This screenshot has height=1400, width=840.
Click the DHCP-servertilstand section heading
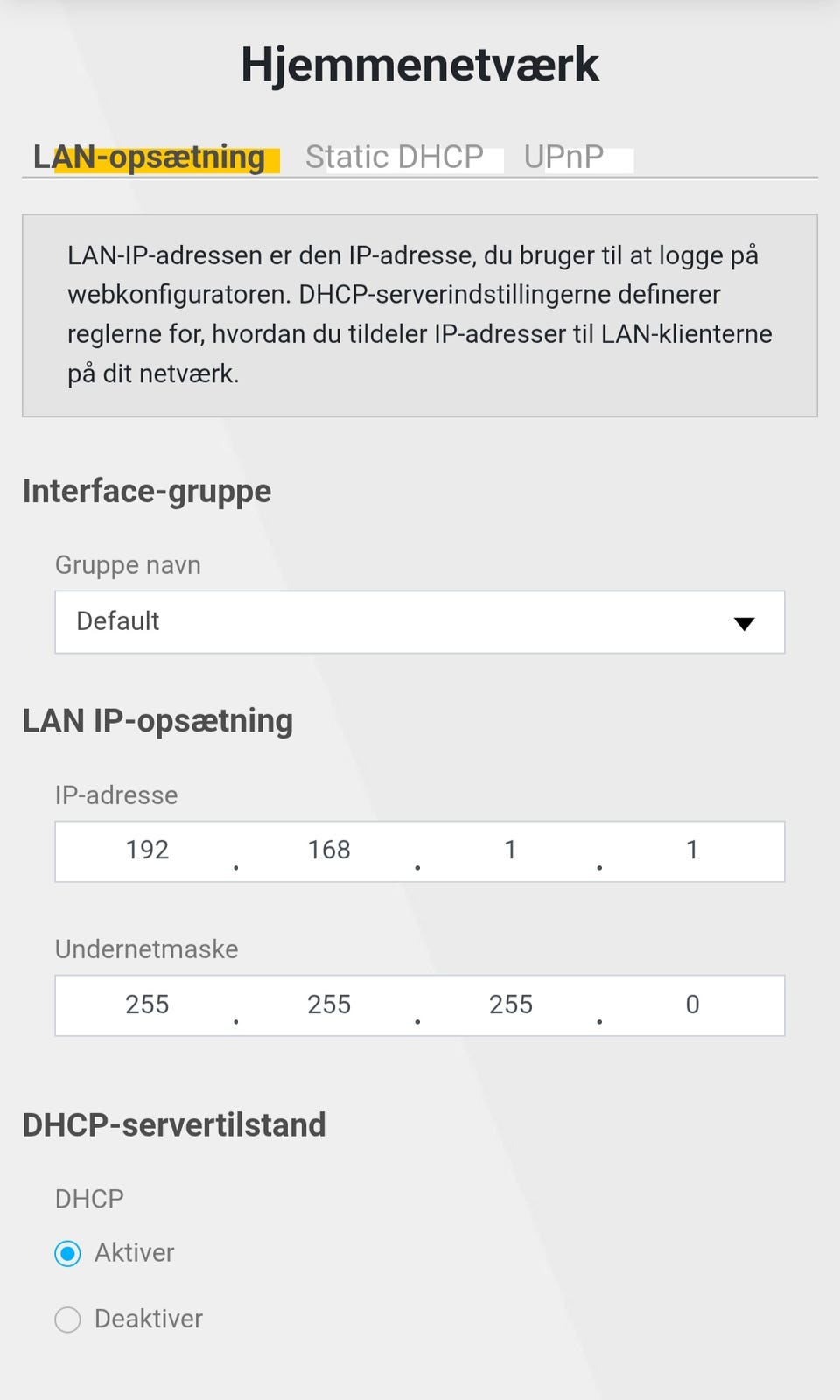174,1125
